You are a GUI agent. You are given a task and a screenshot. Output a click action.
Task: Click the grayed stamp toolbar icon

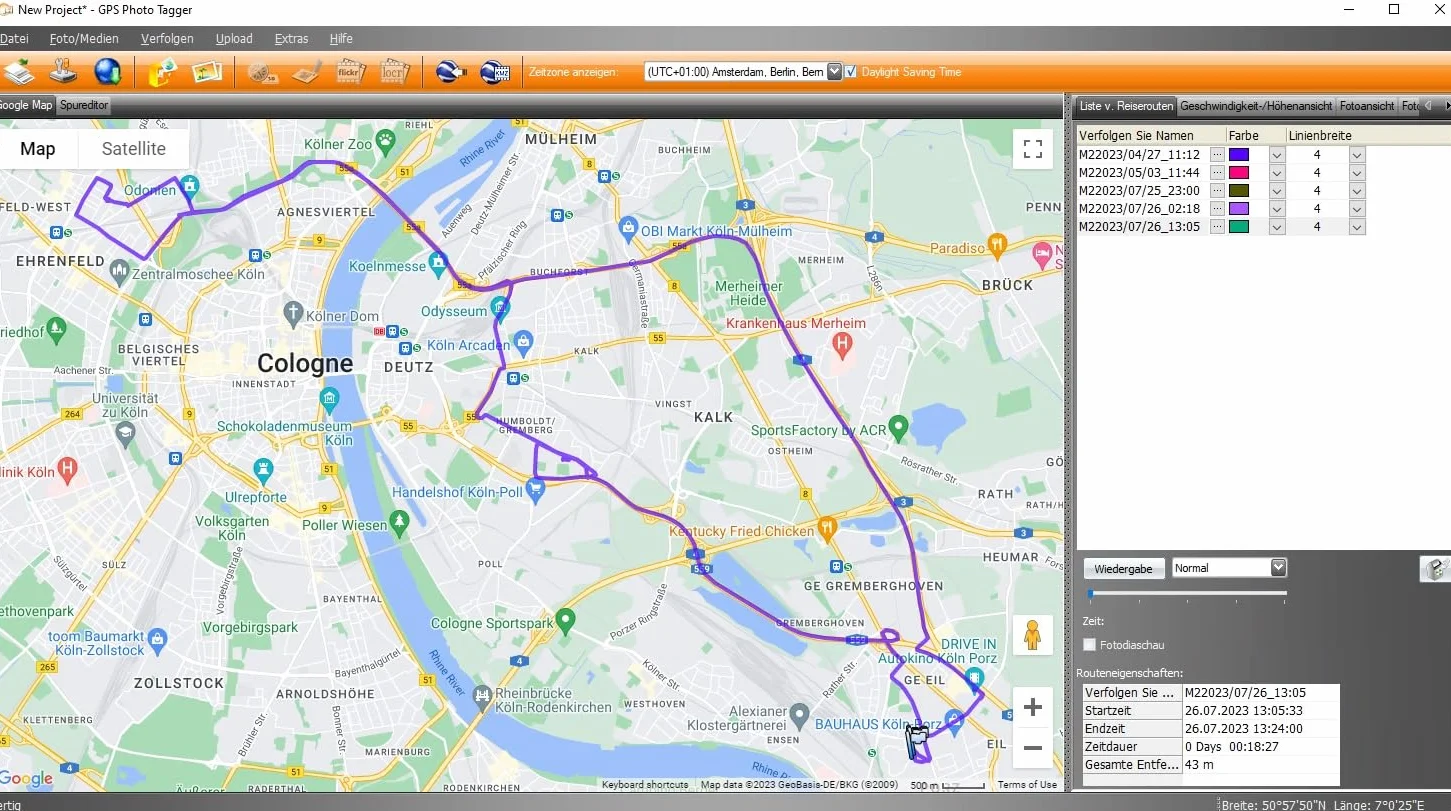[306, 72]
